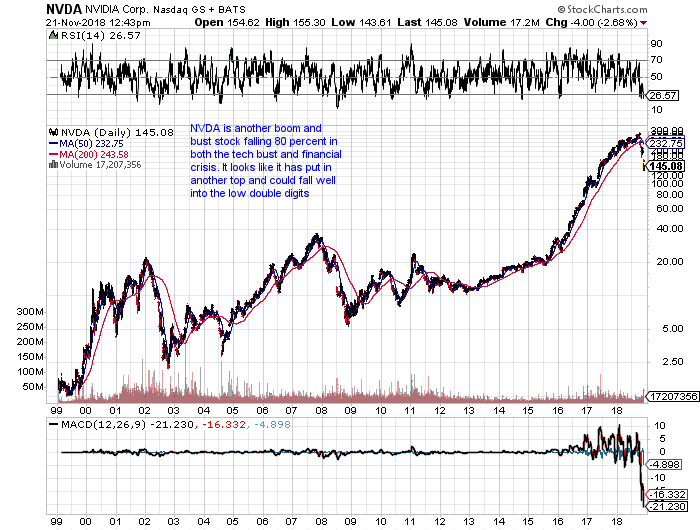Image resolution: width=700 pixels, height=530 pixels.
Task: Click year 18 below the MACD panel
Action: (617, 522)
